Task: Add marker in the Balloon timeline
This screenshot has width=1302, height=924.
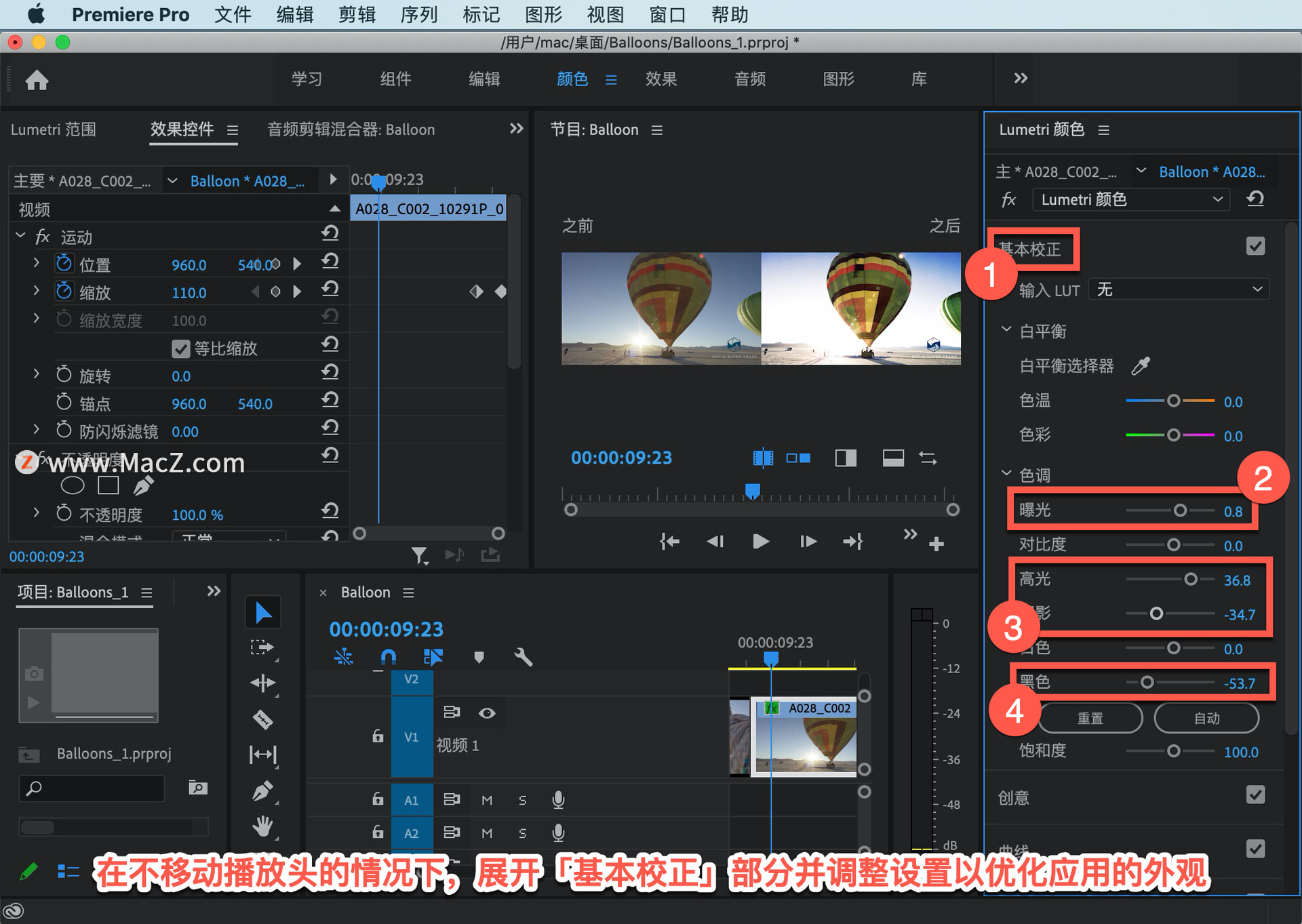Action: click(x=479, y=656)
